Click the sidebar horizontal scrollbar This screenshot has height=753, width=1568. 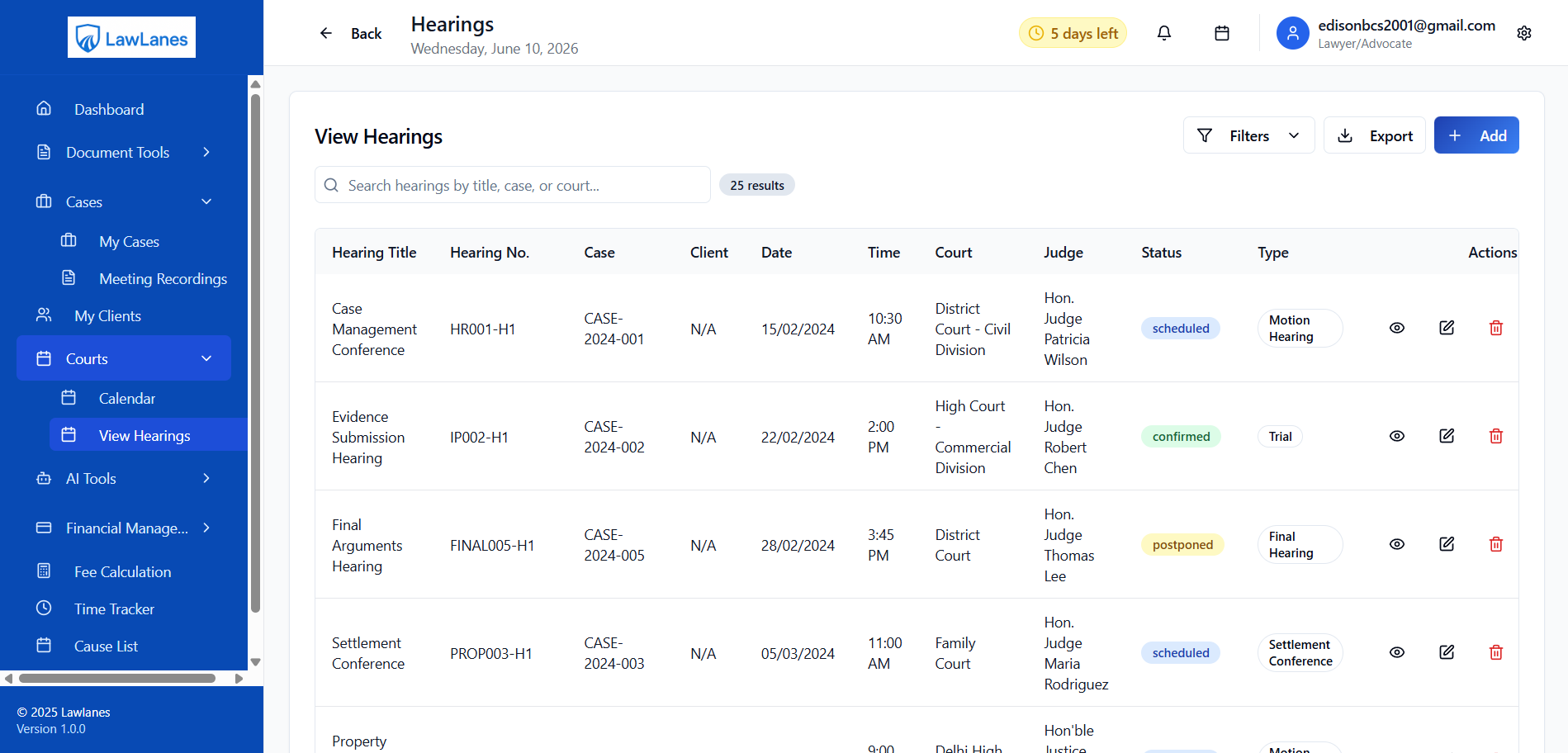click(x=117, y=678)
